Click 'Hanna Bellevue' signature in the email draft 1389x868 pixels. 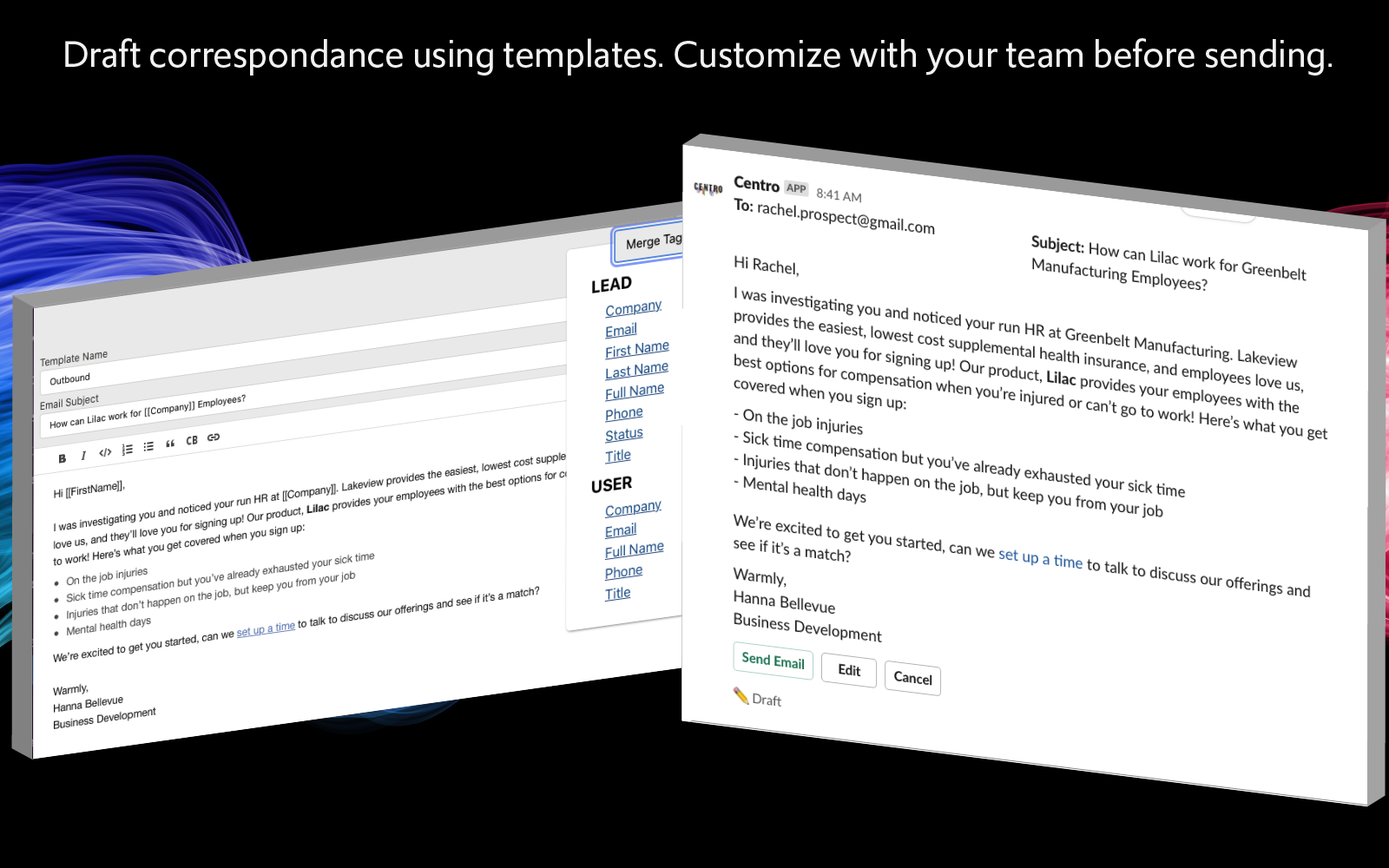coord(784,602)
